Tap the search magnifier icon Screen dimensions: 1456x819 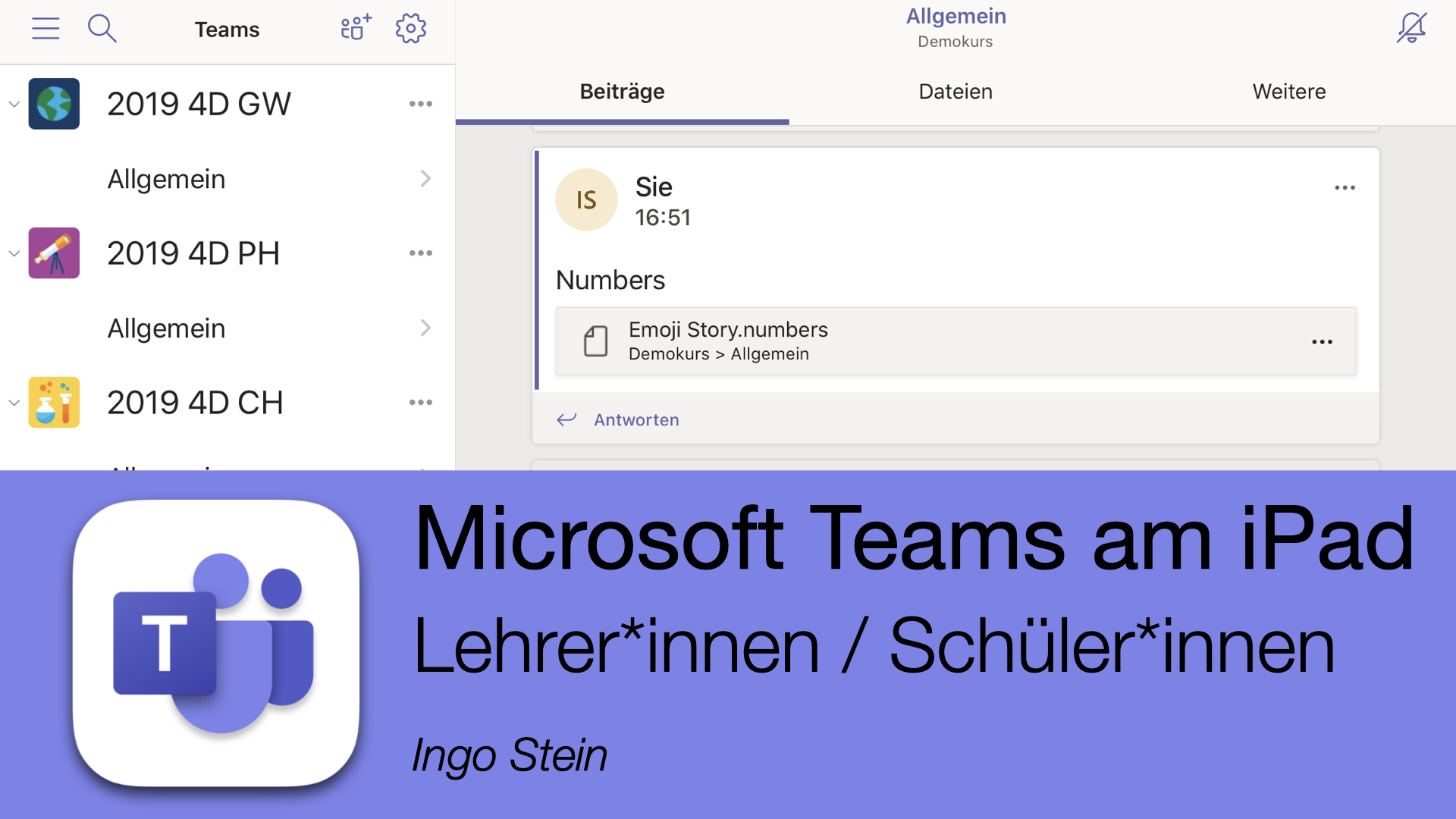(102, 29)
